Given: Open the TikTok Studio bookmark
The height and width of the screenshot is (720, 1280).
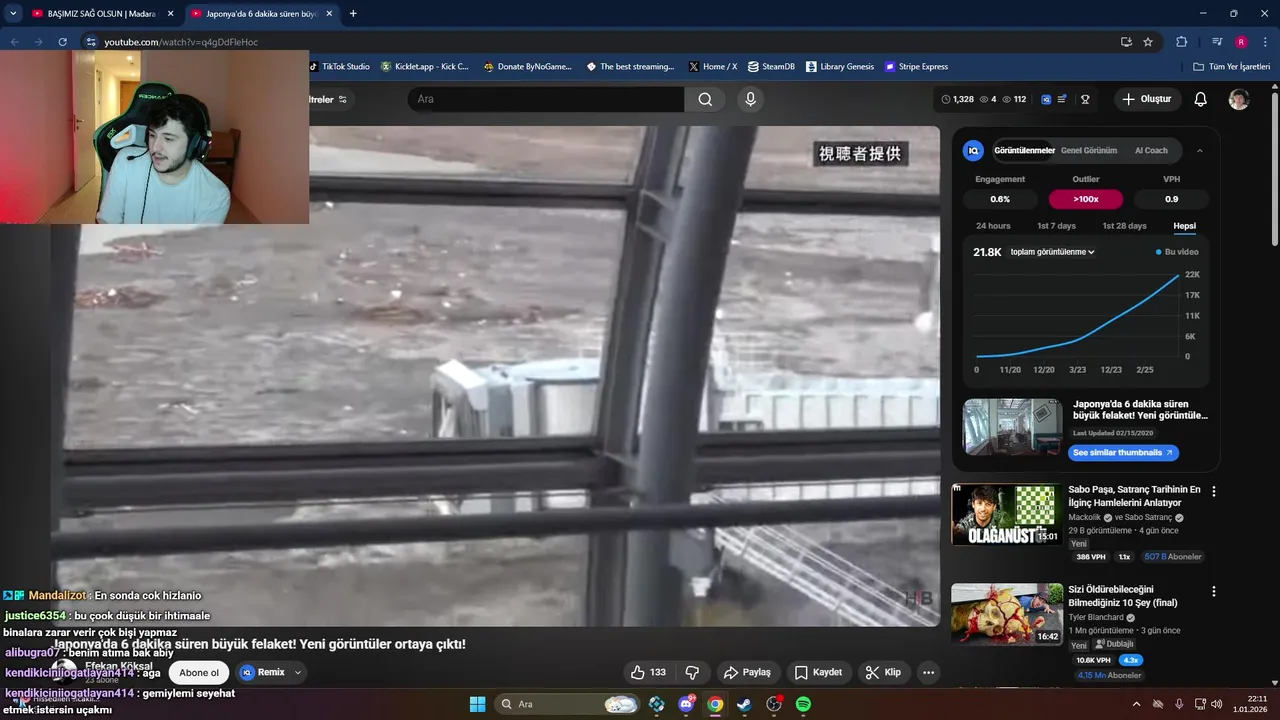Looking at the screenshot, I should pyautogui.click(x=338, y=67).
